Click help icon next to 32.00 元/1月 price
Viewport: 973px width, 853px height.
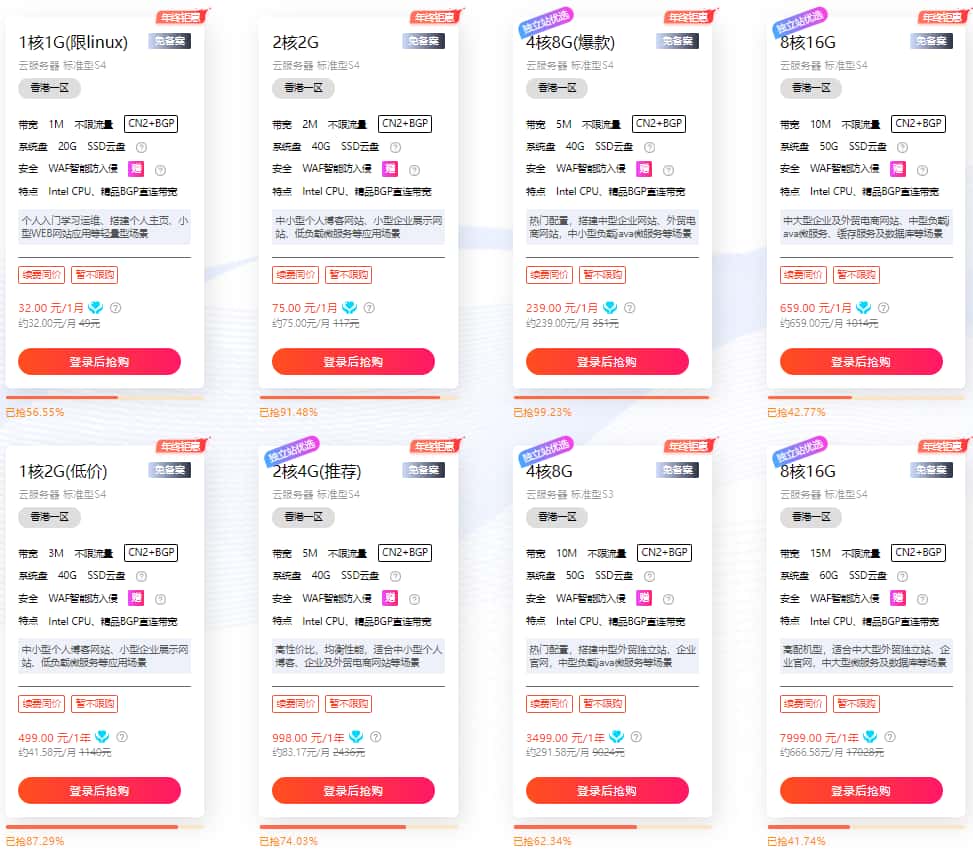(x=115, y=308)
